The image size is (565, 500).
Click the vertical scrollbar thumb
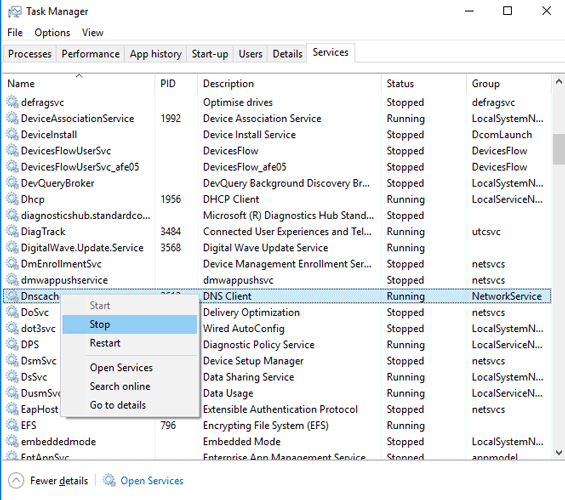point(559,149)
